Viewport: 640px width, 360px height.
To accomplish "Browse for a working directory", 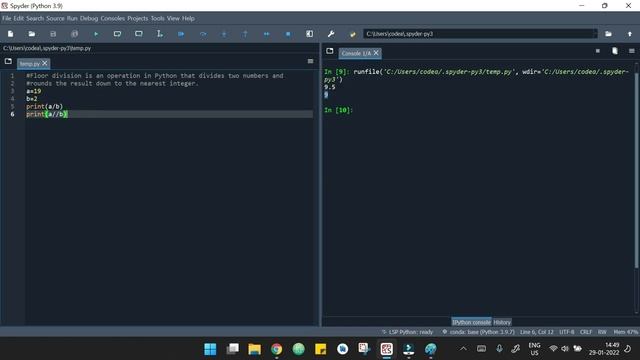I will click(x=608, y=34).
